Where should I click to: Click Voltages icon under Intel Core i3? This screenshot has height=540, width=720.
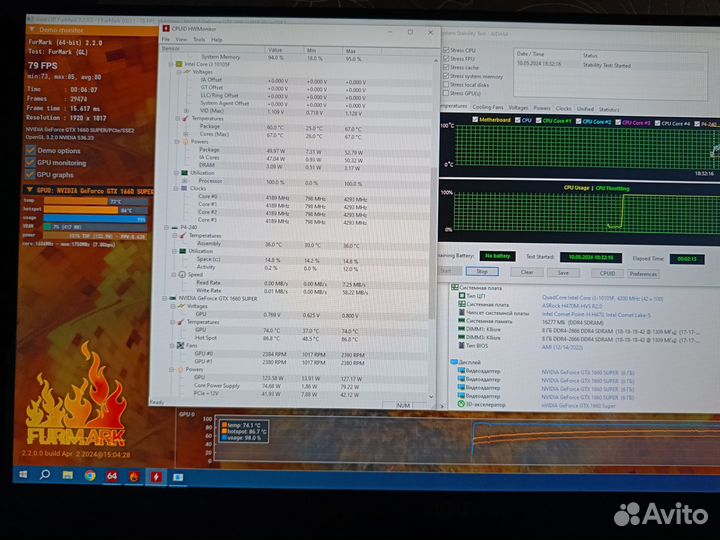[187, 72]
